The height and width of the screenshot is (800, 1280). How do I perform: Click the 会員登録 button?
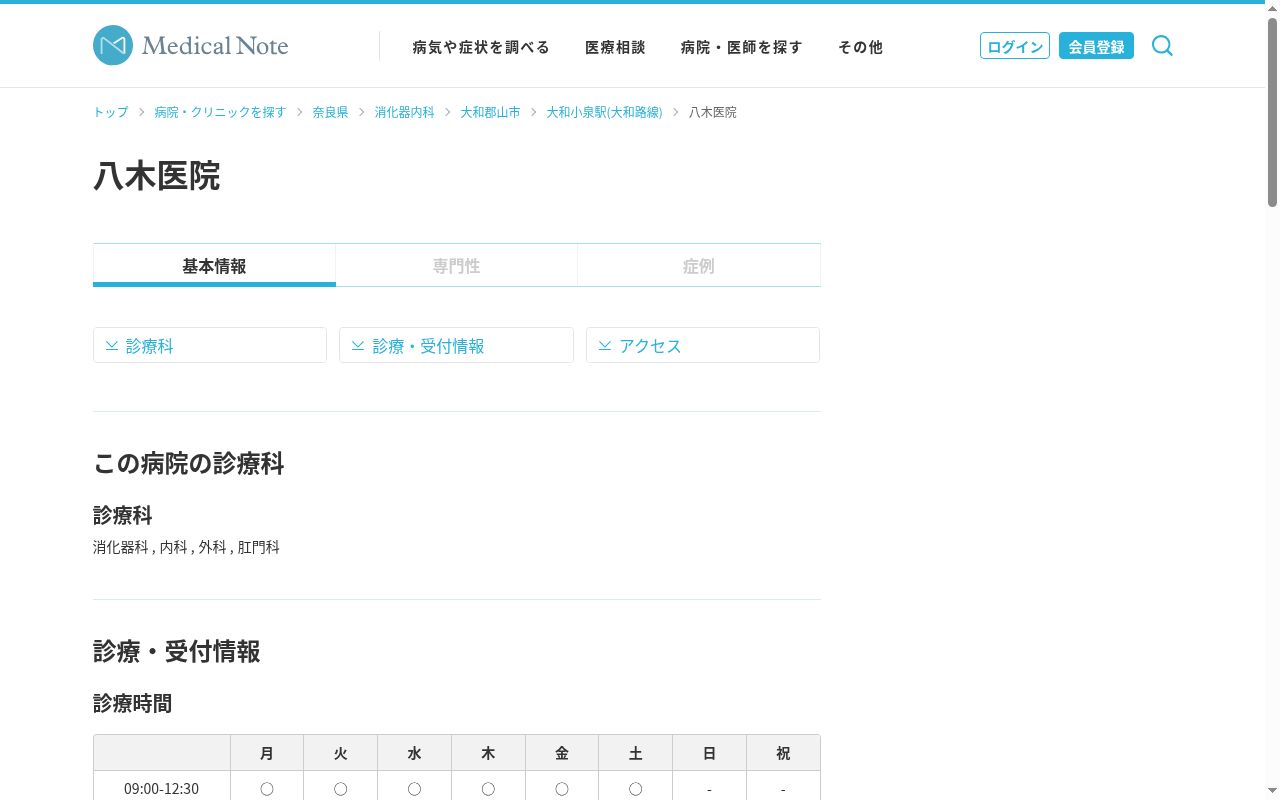(x=1096, y=46)
